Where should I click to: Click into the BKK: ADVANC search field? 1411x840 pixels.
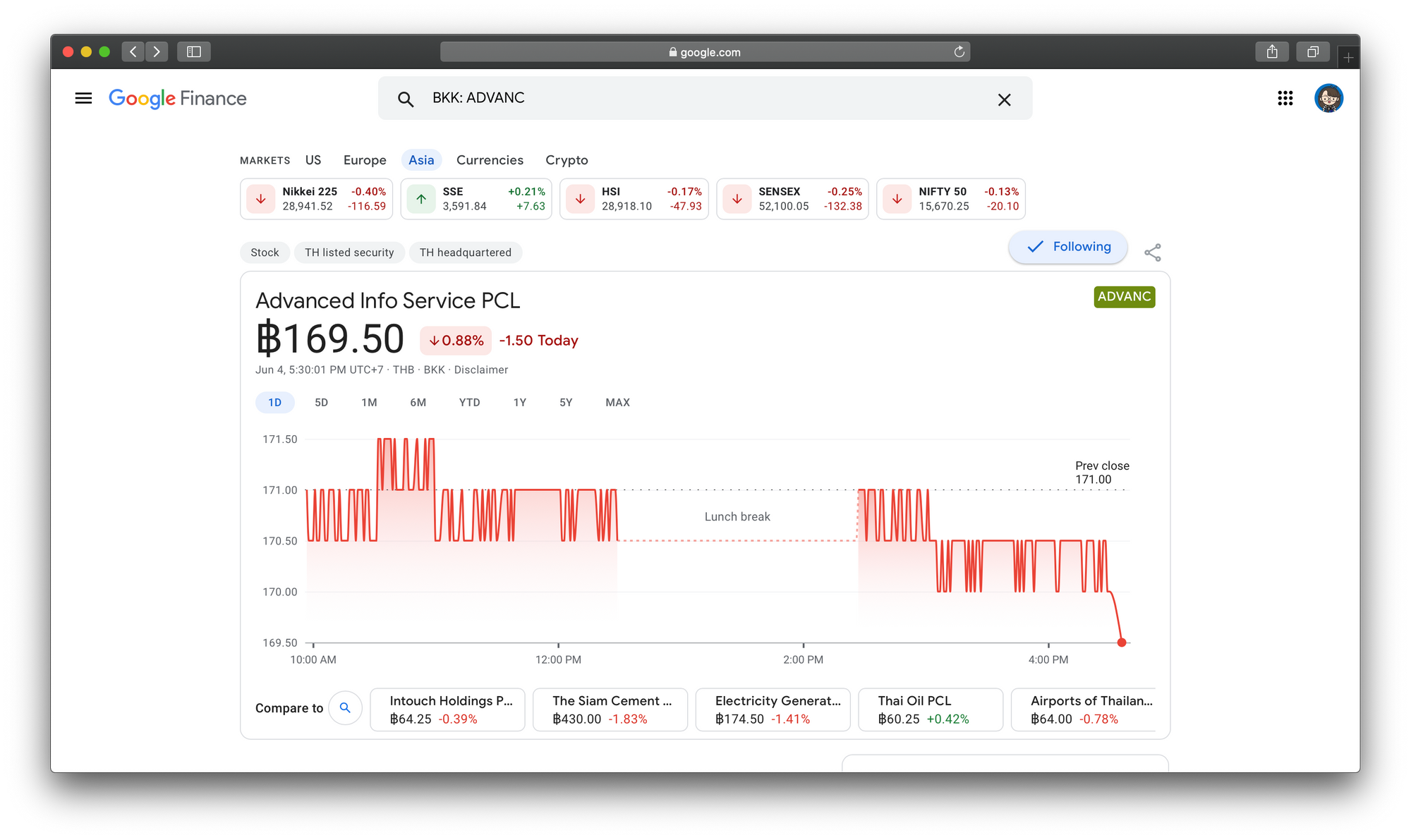(705, 98)
